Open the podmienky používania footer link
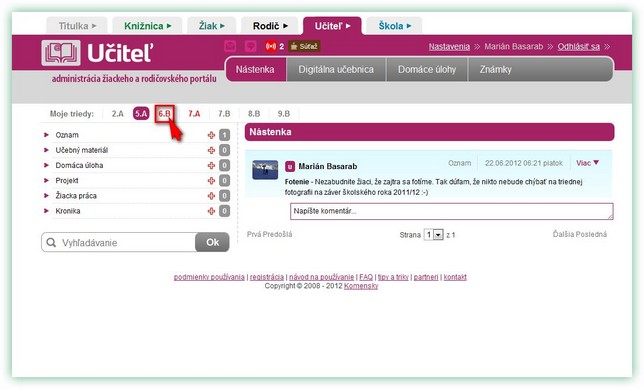Viewport: 644px width, 389px height. click(x=209, y=277)
